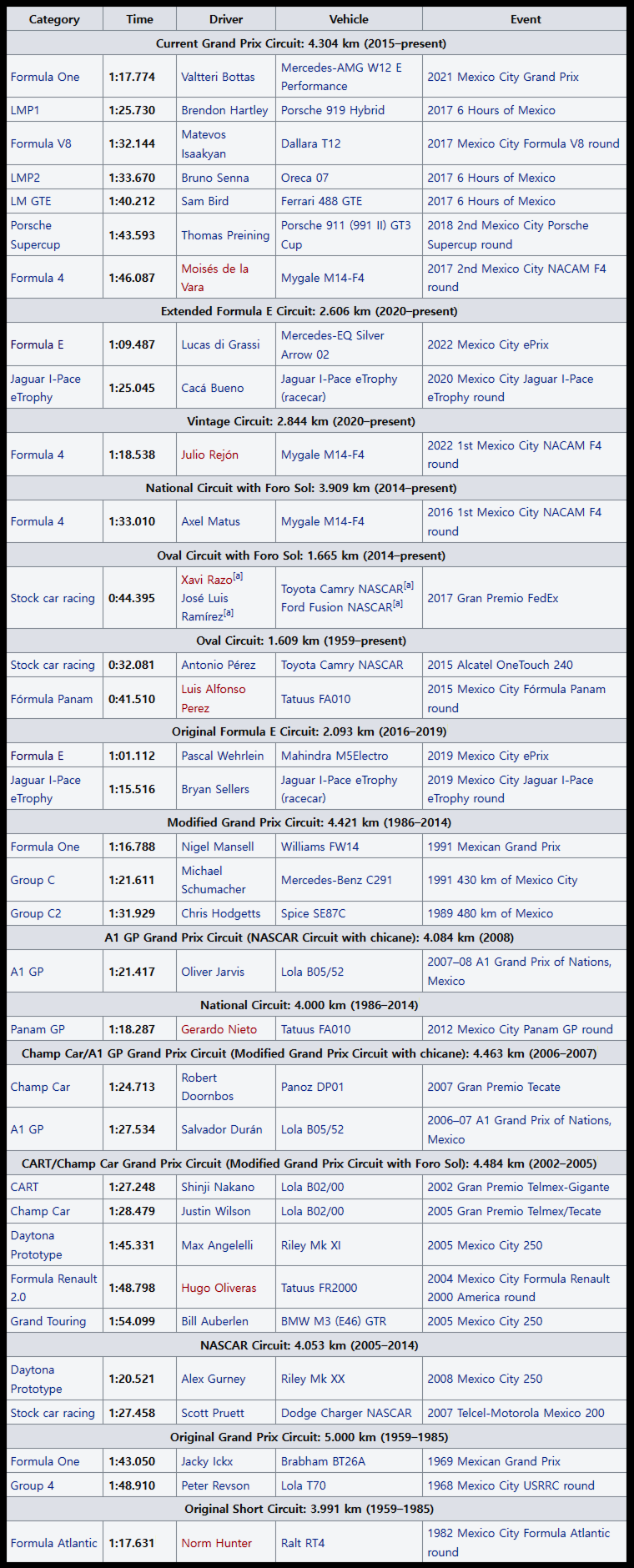This screenshot has height=1568, width=634.
Task: Follow the Brabham BT26A link
Action: click(x=323, y=1461)
